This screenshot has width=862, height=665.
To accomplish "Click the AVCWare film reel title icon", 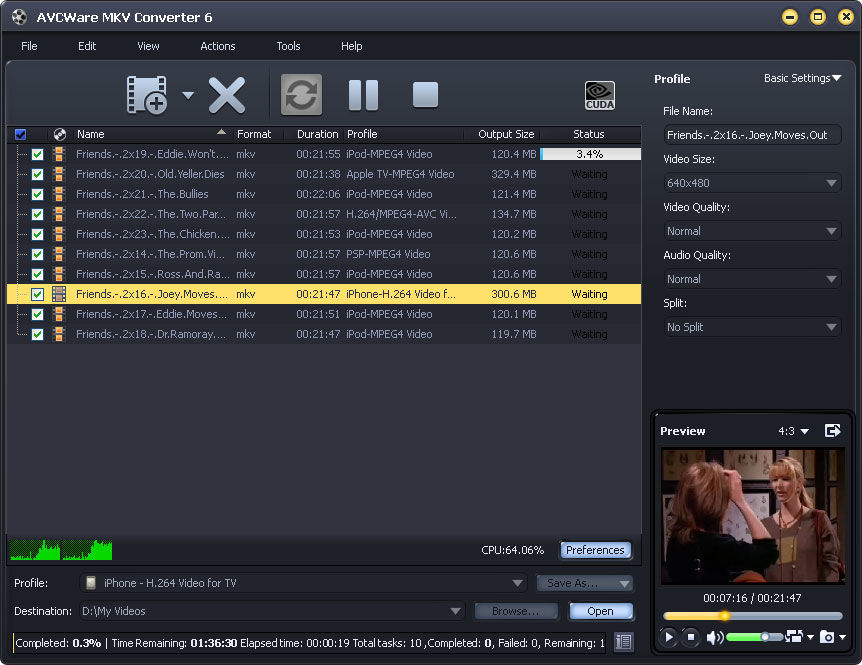I will pyautogui.click(x=19, y=17).
